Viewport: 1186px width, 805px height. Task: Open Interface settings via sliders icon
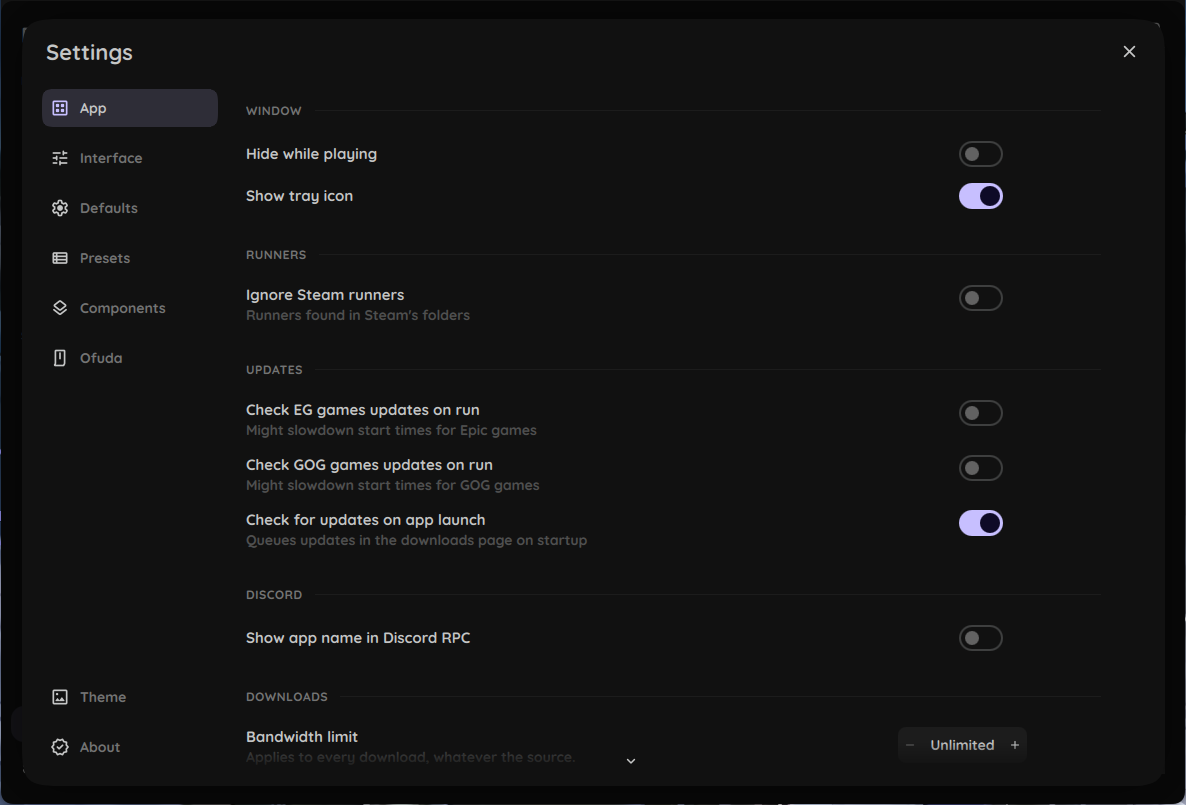coord(60,158)
